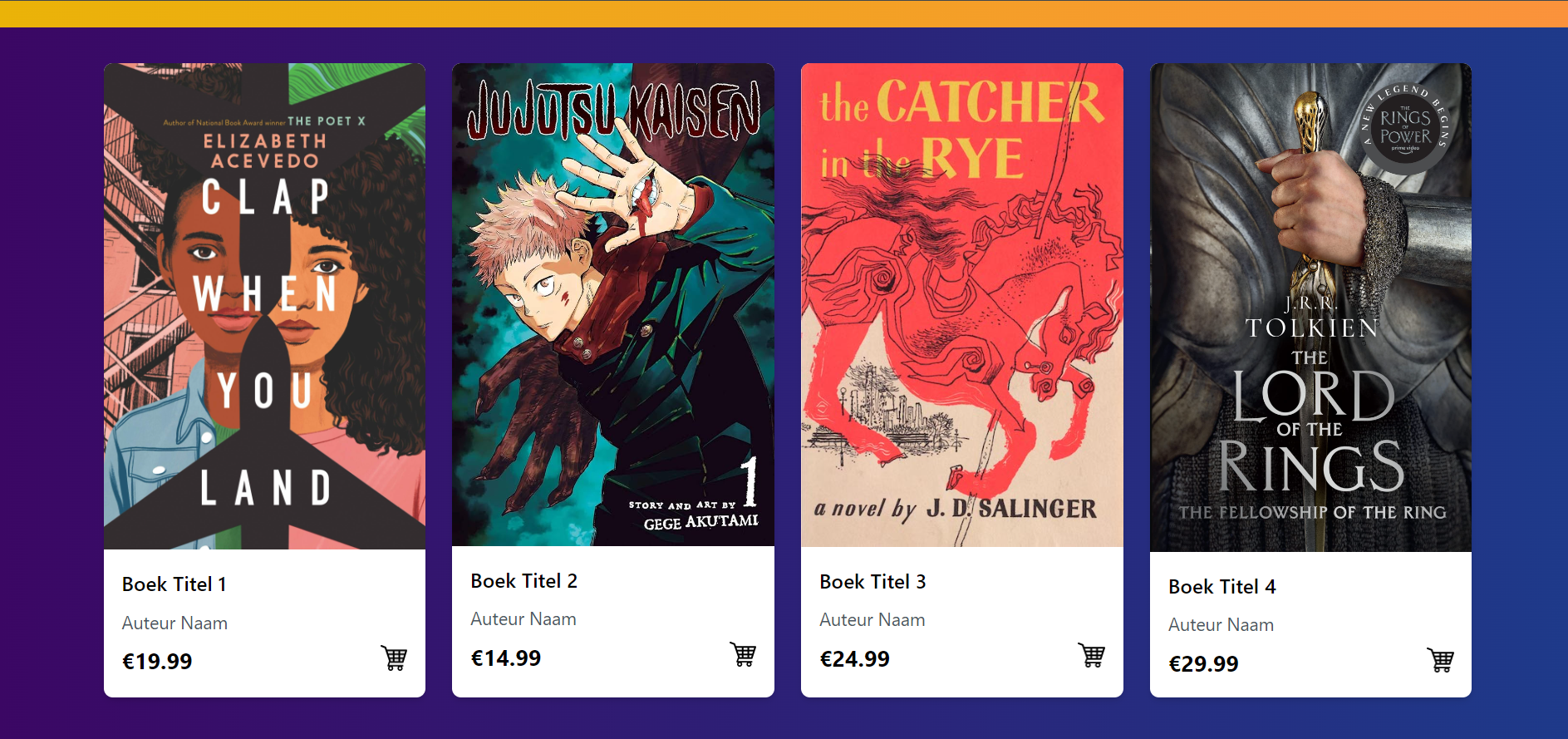Select Auteur Naam under Boek Titel 3
The height and width of the screenshot is (739, 1568).
coord(872,620)
